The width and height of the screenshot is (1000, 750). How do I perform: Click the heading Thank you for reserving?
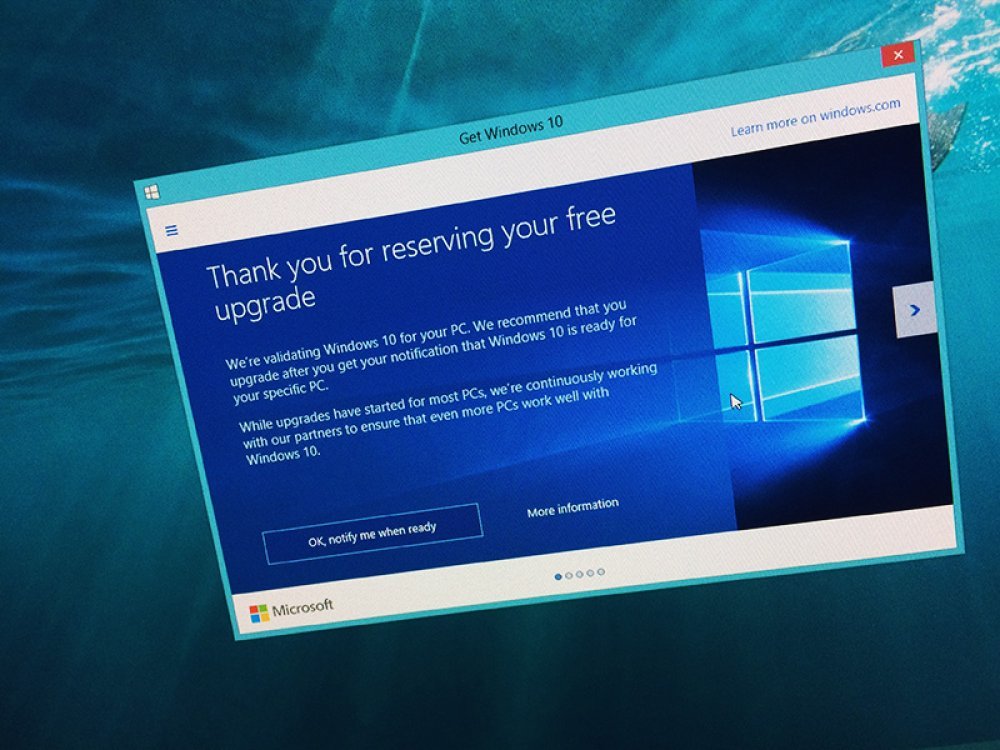411,262
